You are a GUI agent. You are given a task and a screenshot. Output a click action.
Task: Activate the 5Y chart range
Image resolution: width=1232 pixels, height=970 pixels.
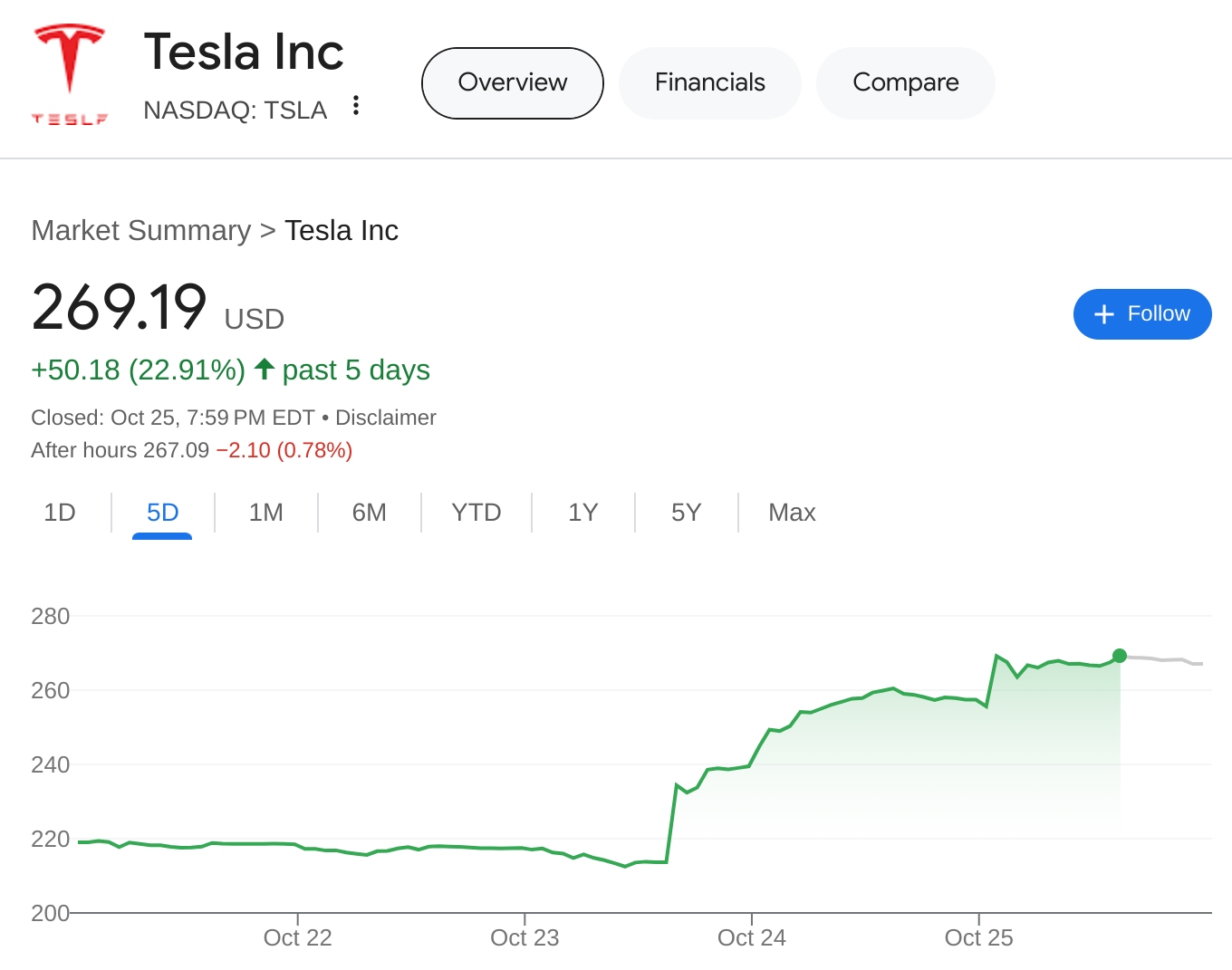686,512
